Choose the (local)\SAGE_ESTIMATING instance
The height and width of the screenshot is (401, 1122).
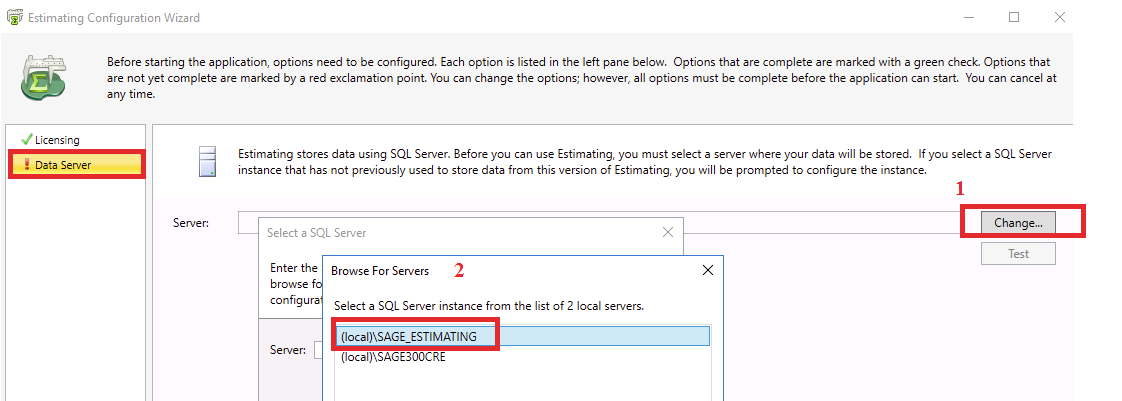522,336
